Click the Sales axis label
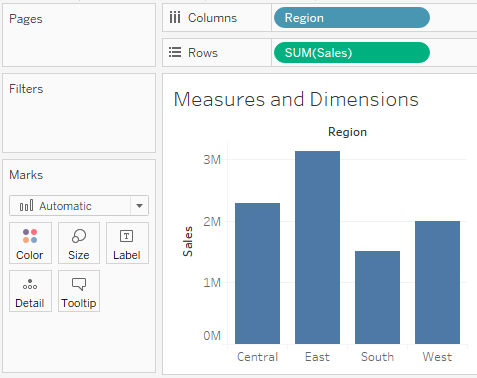This screenshot has width=477, height=378. 188,241
